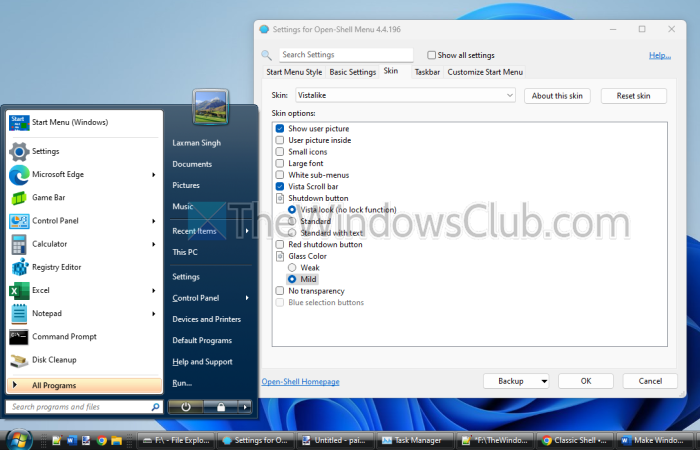Switch to Task Manager taskbar button
The image size is (700, 450).
(415, 441)
